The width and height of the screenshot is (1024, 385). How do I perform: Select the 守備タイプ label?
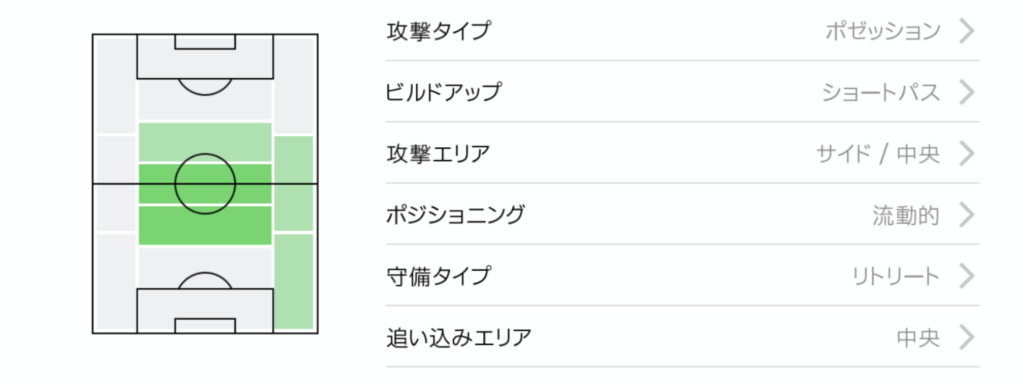coord(438,276)
